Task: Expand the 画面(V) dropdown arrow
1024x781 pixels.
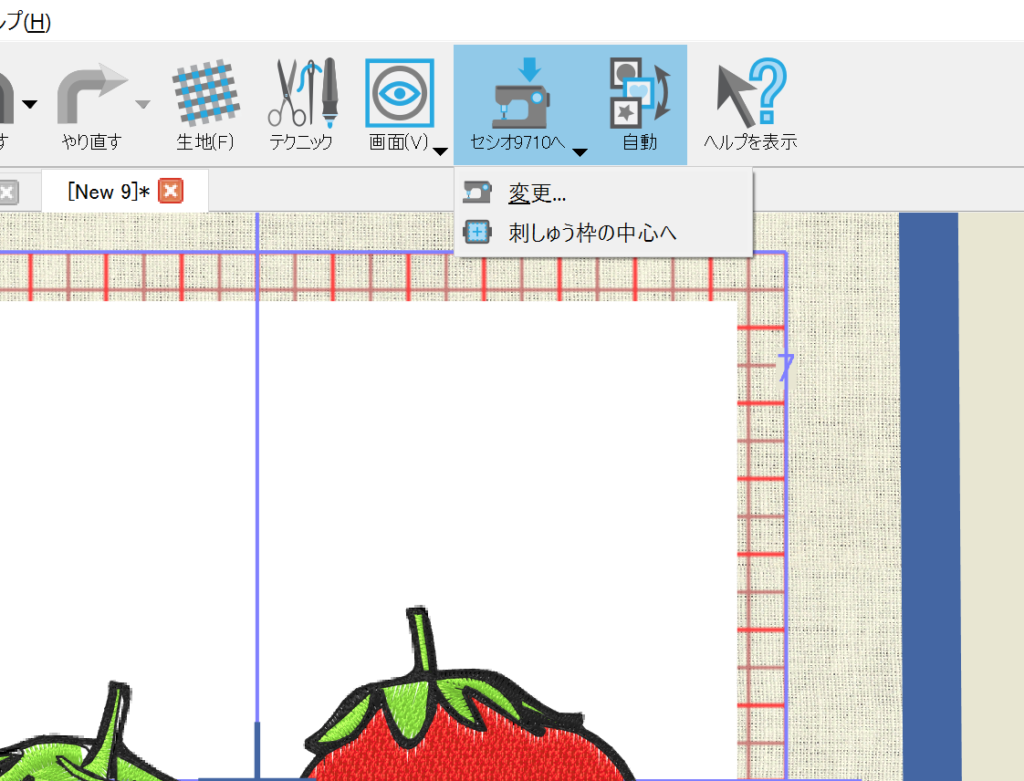Action: (x=440, y=151)
